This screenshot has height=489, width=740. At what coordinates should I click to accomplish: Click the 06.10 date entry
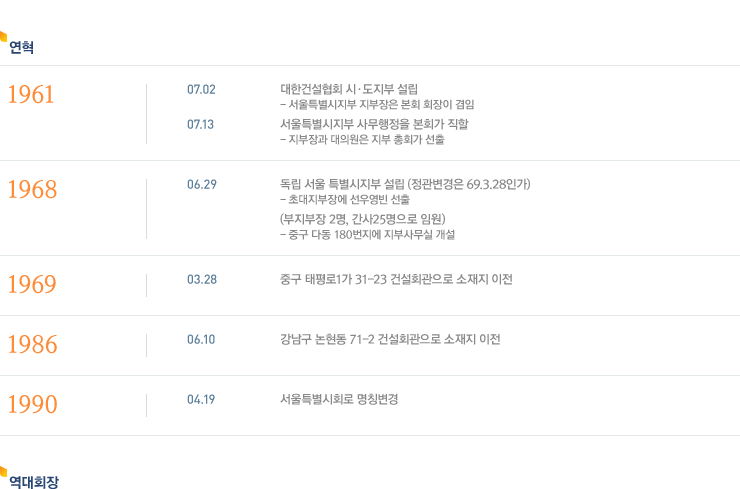tap(201, 339)
